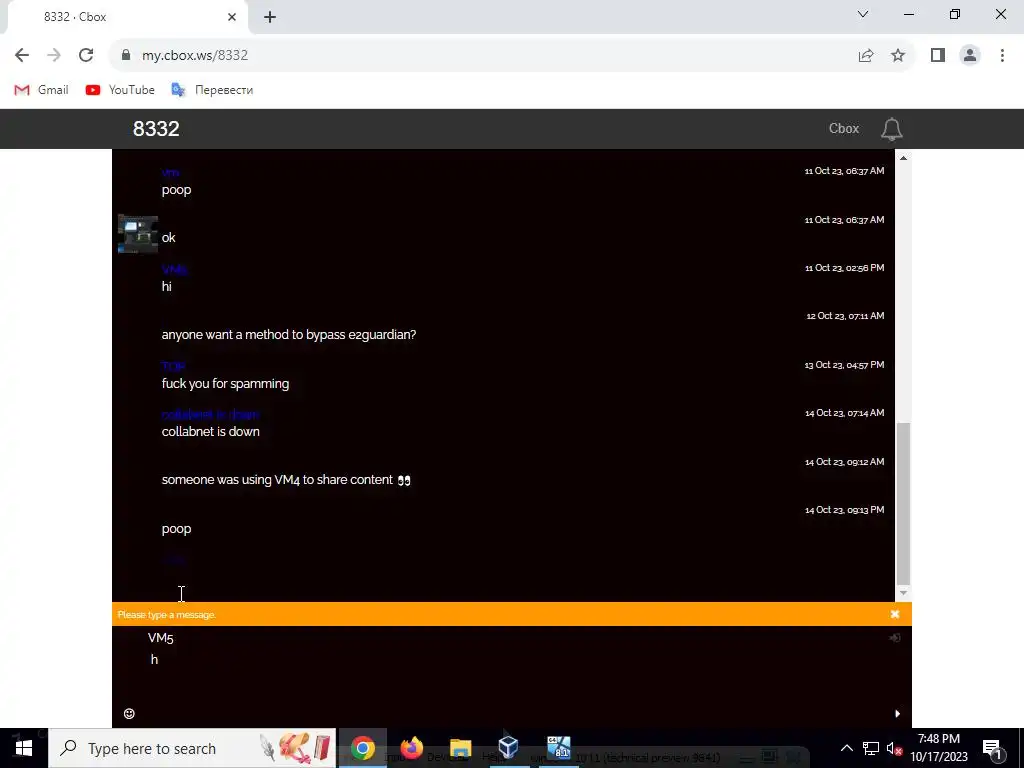
Task: Open the tab search chevron
Action: [863, 14]
